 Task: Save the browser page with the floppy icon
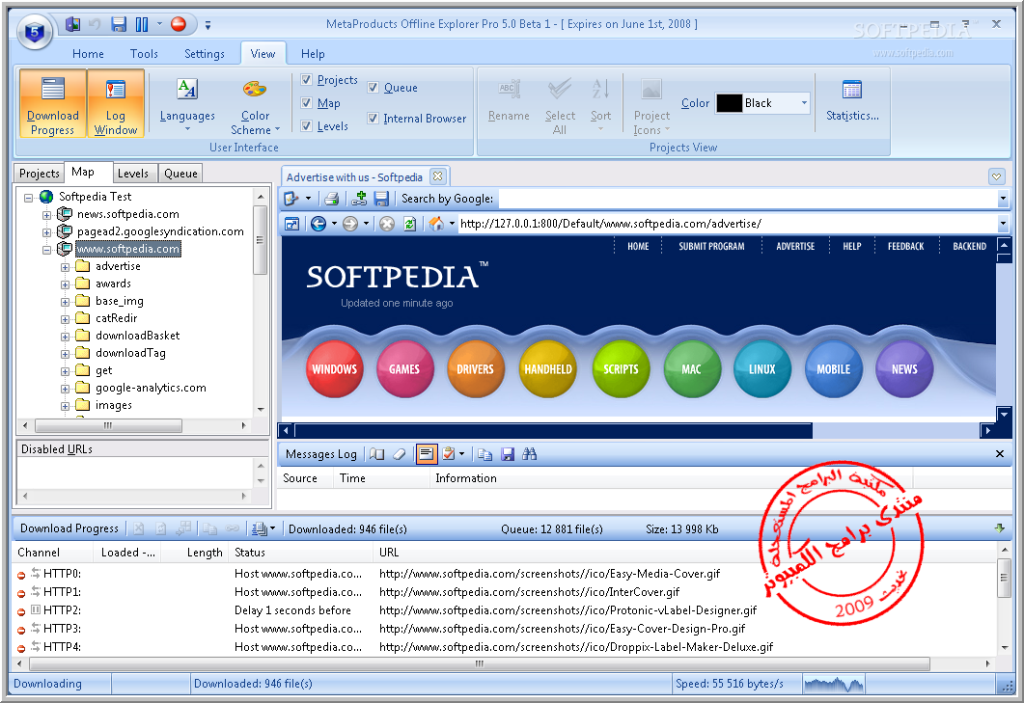(381, 199)
